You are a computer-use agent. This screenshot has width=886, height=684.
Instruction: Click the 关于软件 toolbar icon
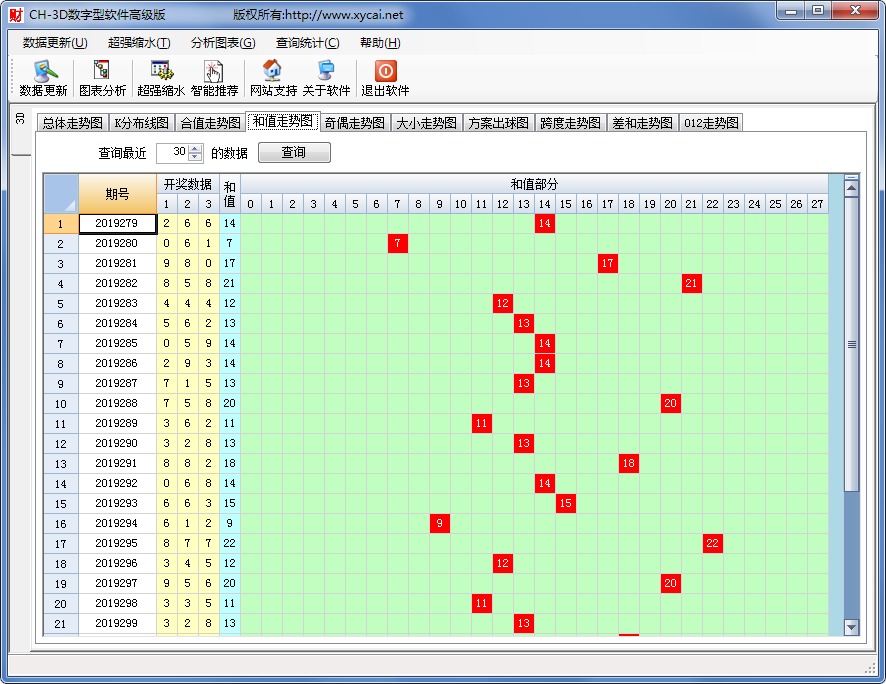click(x=327, y=79)
